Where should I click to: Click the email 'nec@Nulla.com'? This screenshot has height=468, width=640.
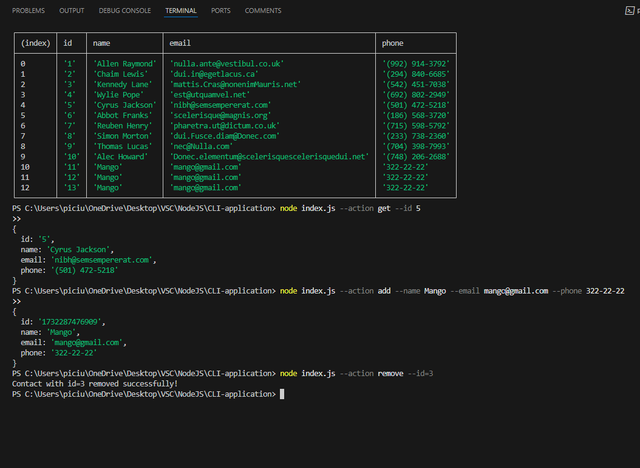click(201, 146)
